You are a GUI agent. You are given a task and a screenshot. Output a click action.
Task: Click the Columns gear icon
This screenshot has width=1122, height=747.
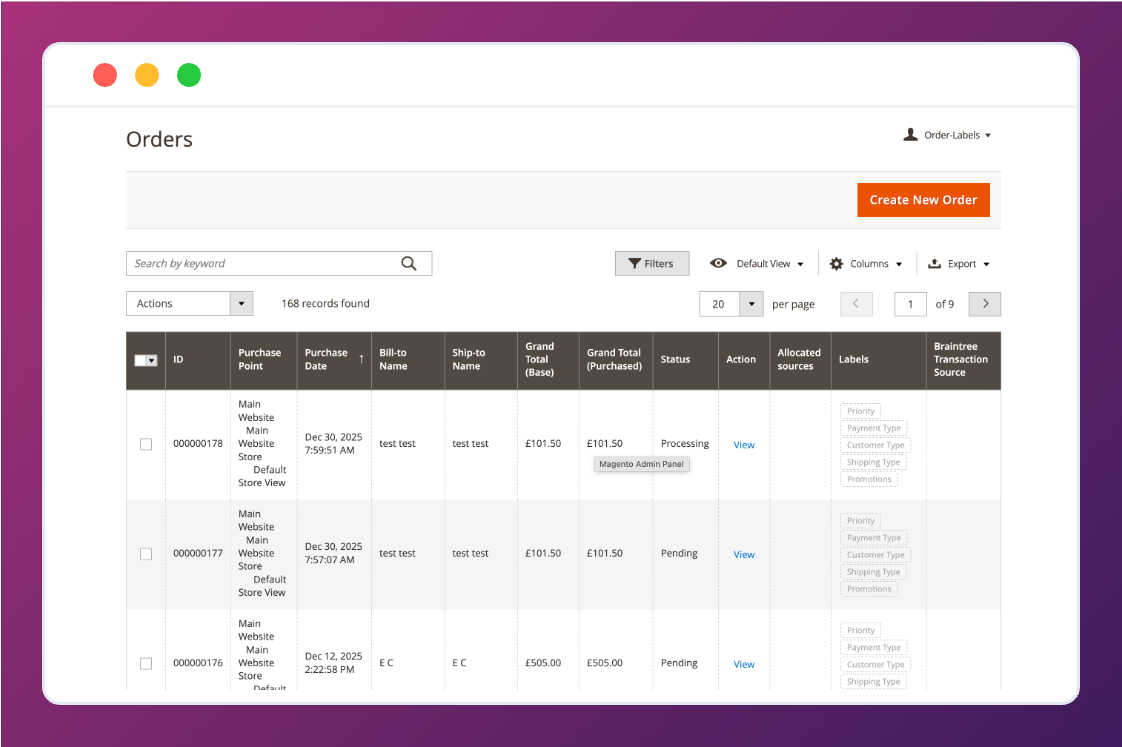(x=836, y=264)
